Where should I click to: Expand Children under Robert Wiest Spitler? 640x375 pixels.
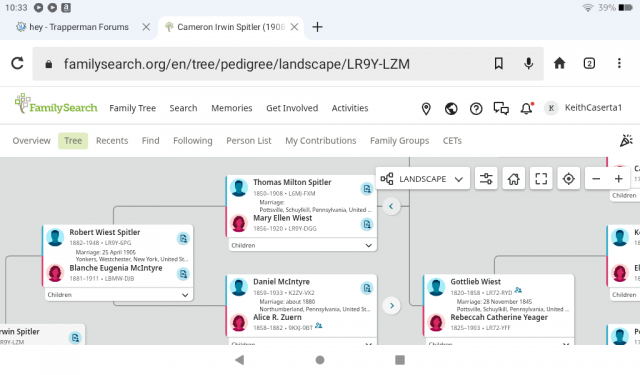pos(118,295)
